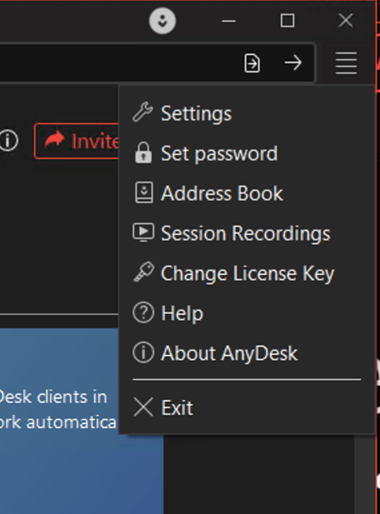Click the X icon beside Exit
380x514 pixels.
click(x=143, y=407)
